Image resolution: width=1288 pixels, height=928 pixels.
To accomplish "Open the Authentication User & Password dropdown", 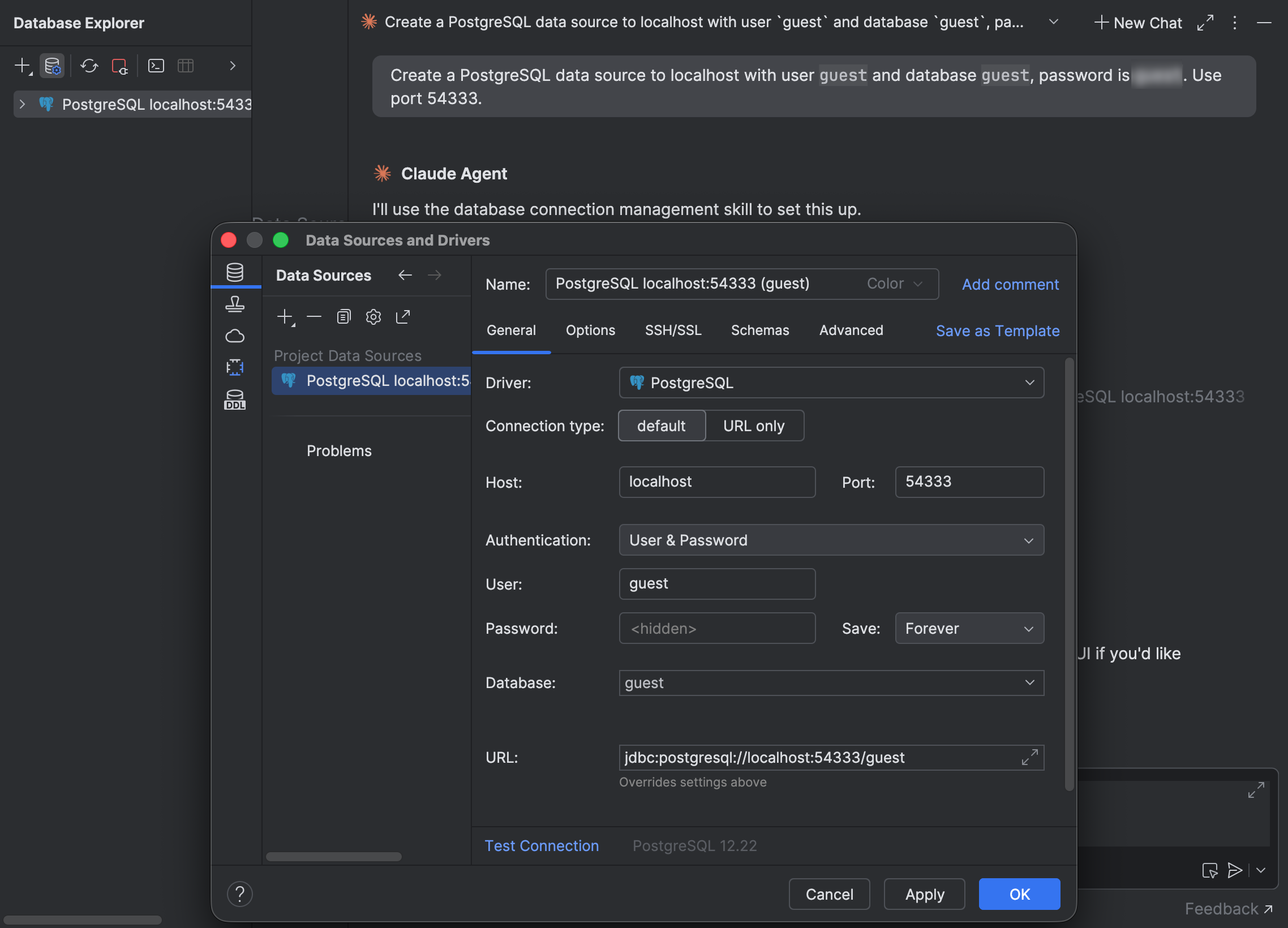I will tap(831, 540).
